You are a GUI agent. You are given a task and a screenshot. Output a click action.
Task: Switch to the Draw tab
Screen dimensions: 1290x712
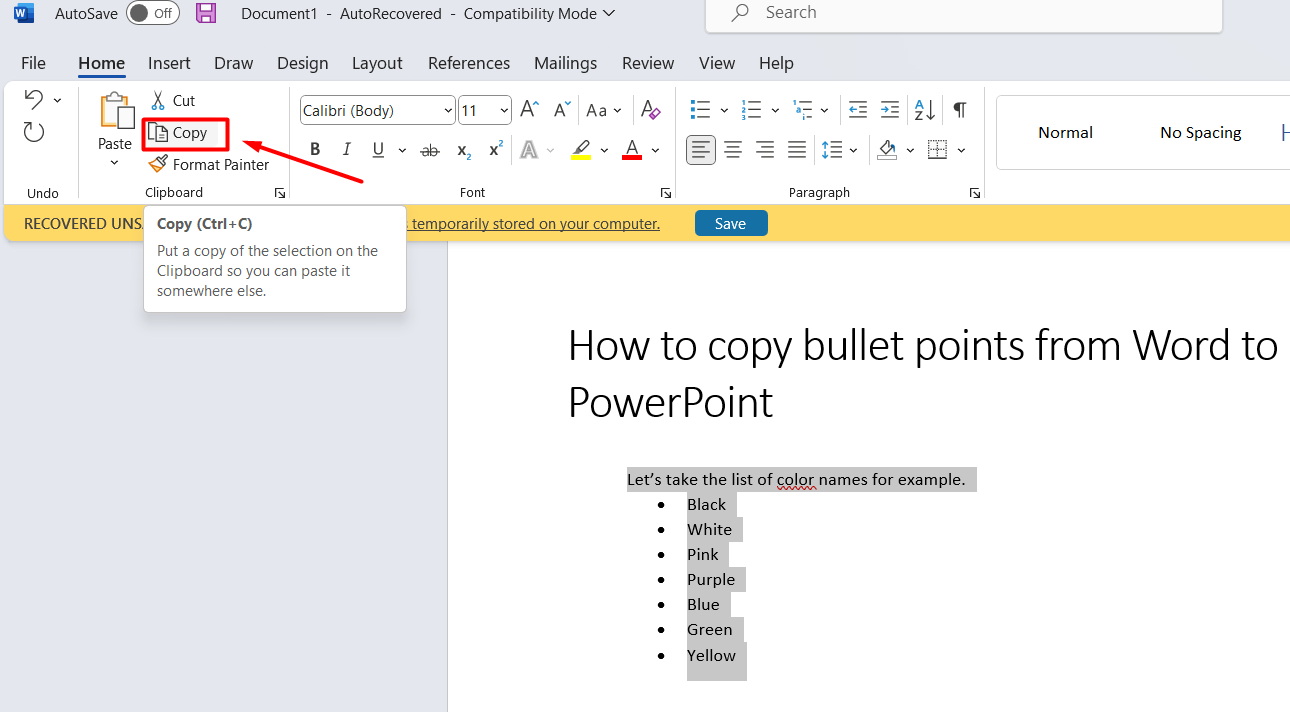pos(234,63)
